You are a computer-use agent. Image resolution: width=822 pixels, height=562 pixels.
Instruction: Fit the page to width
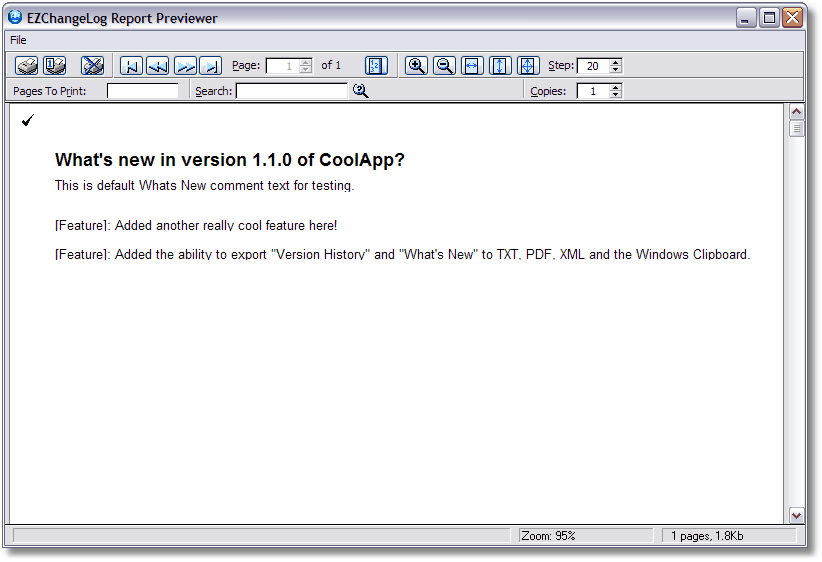pyautogui.click(x=473, y=66)
